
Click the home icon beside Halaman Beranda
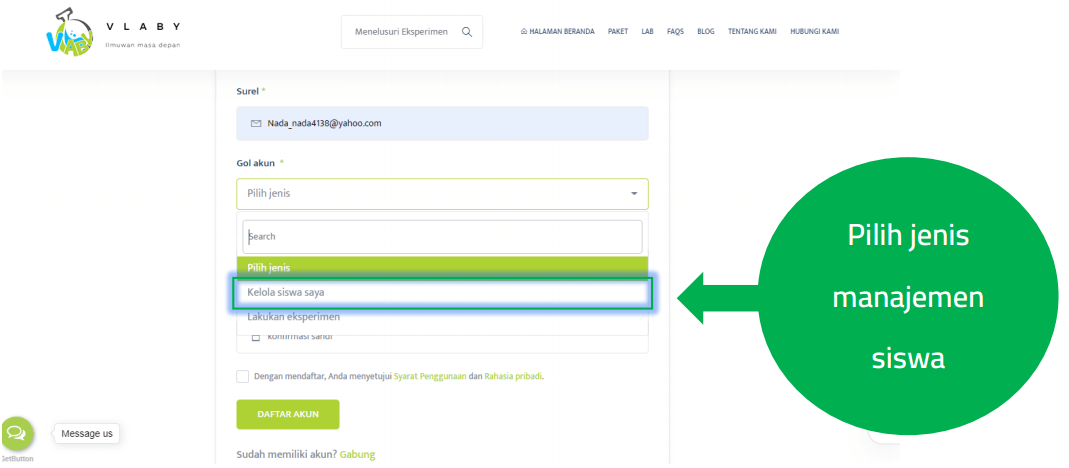coord(524,32)
